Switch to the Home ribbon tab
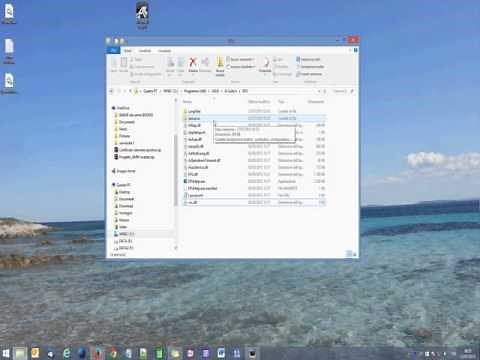This screenshot has height=360, width=480. (128, 51)
